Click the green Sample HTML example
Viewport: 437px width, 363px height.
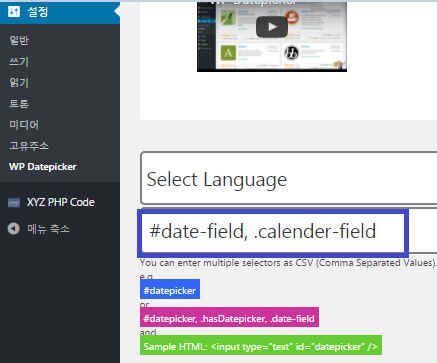point(261,346)
